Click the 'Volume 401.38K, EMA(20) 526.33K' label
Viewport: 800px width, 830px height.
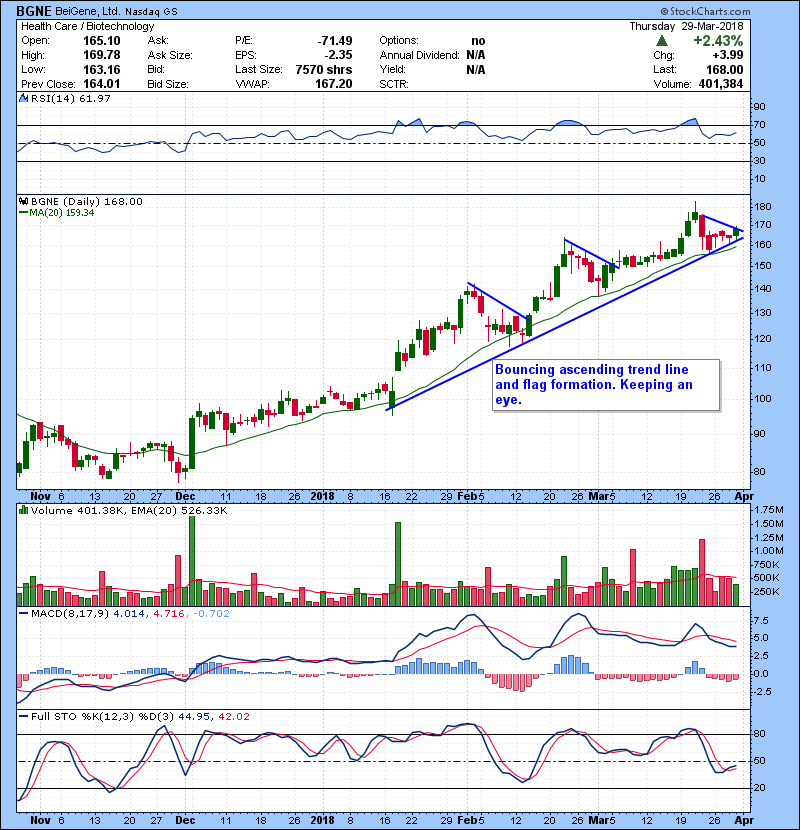[129, 510]
